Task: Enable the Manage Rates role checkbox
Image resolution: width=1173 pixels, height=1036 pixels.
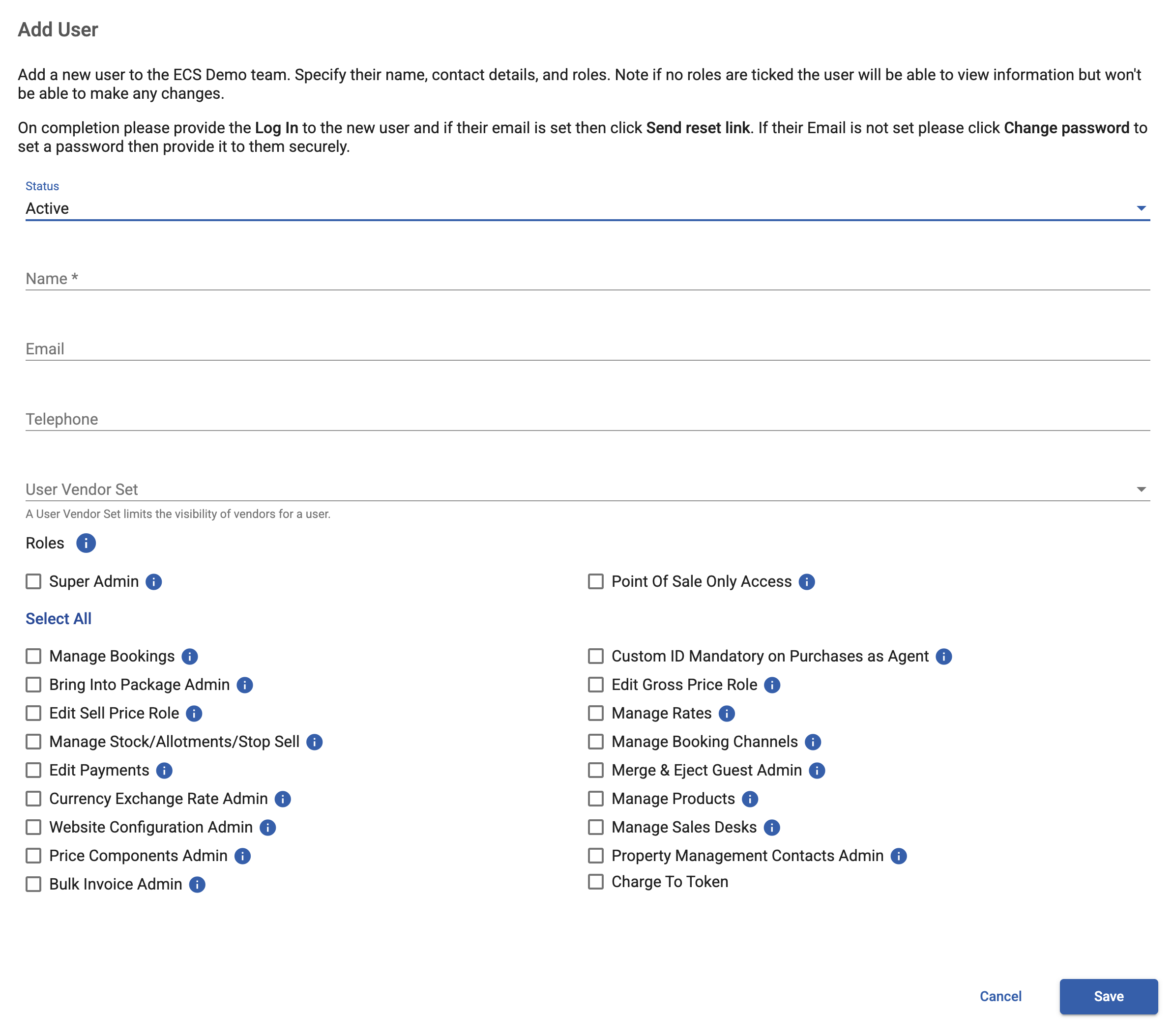Action: coord(596,713)
